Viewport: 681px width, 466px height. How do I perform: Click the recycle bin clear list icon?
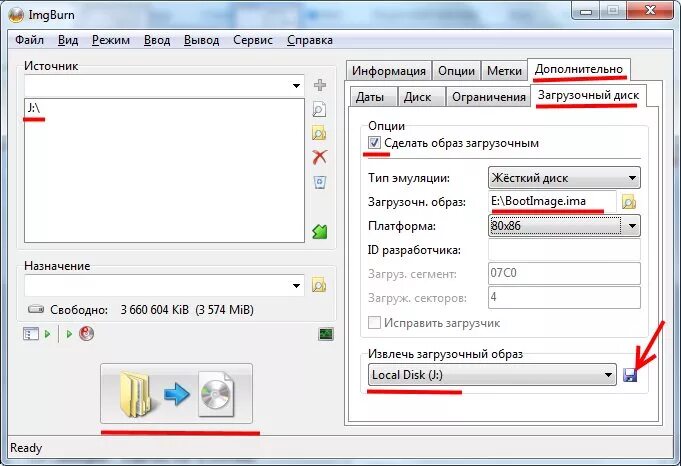tap(320, 182)
